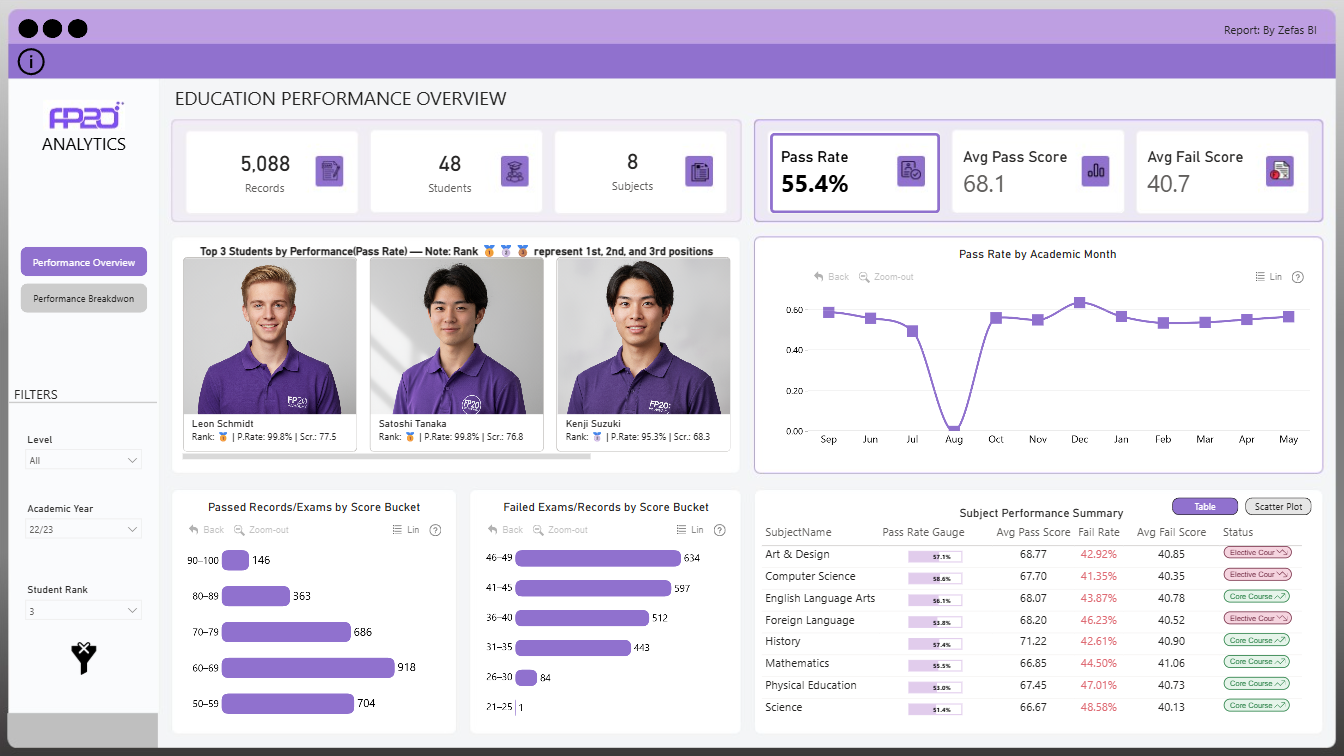Click the Students card graduate icon
Viewport: 1344px width, 756px height.
click(x=513, y=171)
